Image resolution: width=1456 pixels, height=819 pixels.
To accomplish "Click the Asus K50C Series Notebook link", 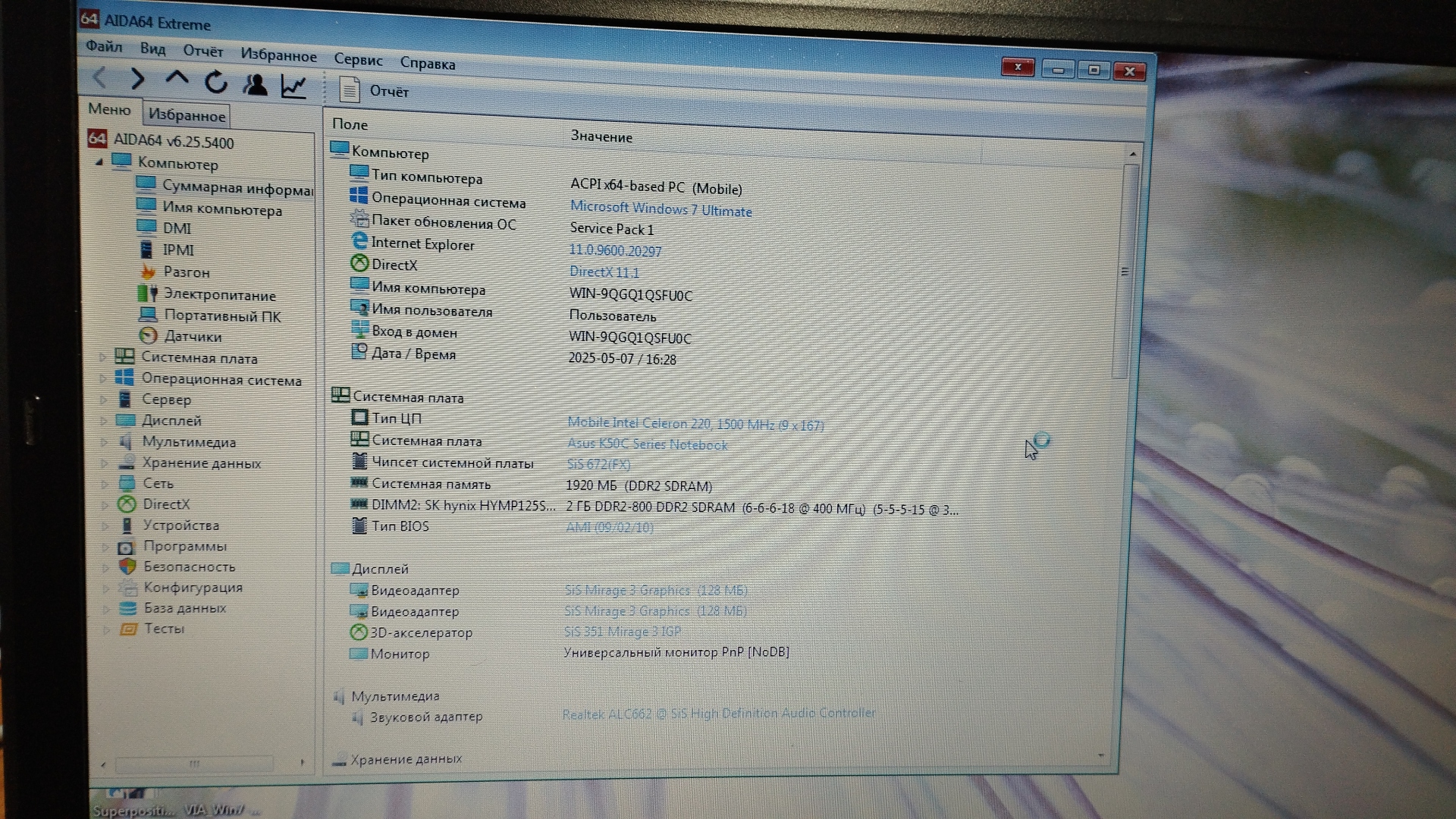I will pyautogui.click(x=647, y=444).
